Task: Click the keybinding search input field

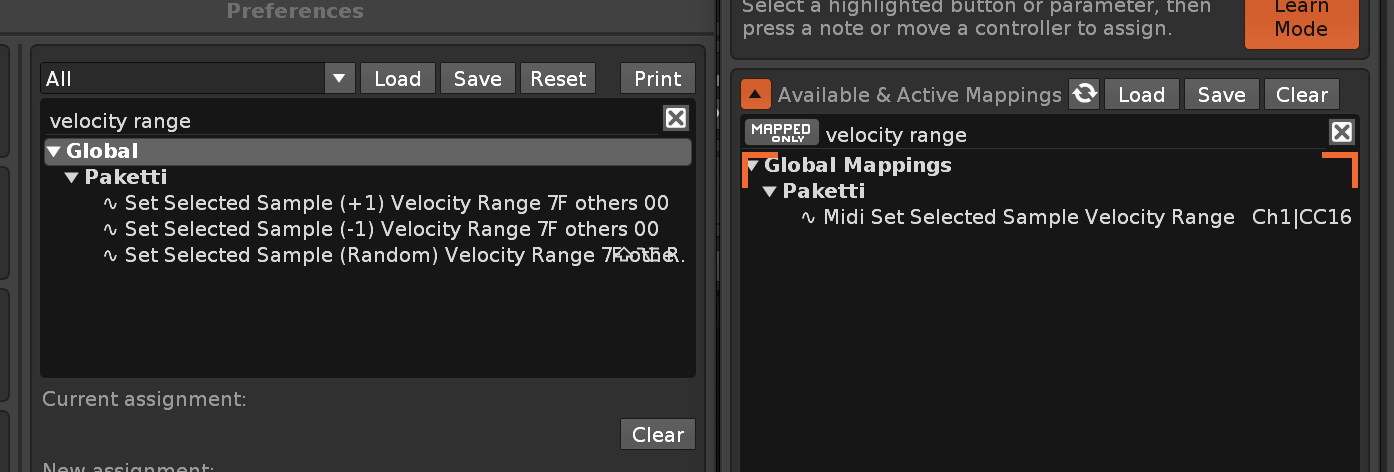Action: [350, 121]
